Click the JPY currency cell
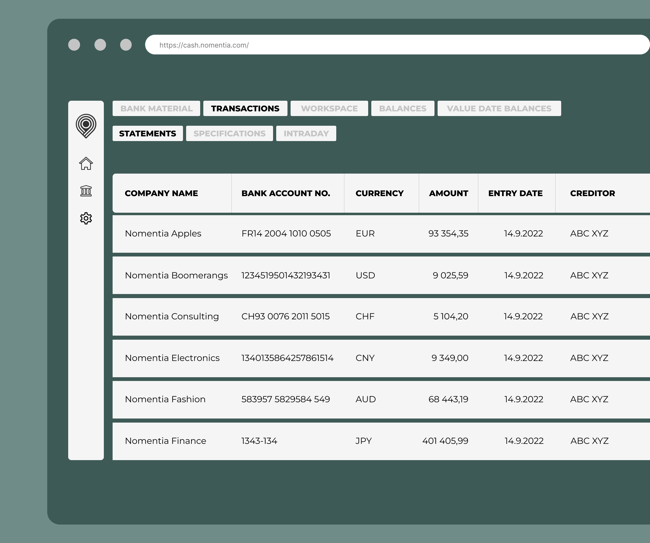650x543 pixels. pyautogui.click(x=364, y=441)
